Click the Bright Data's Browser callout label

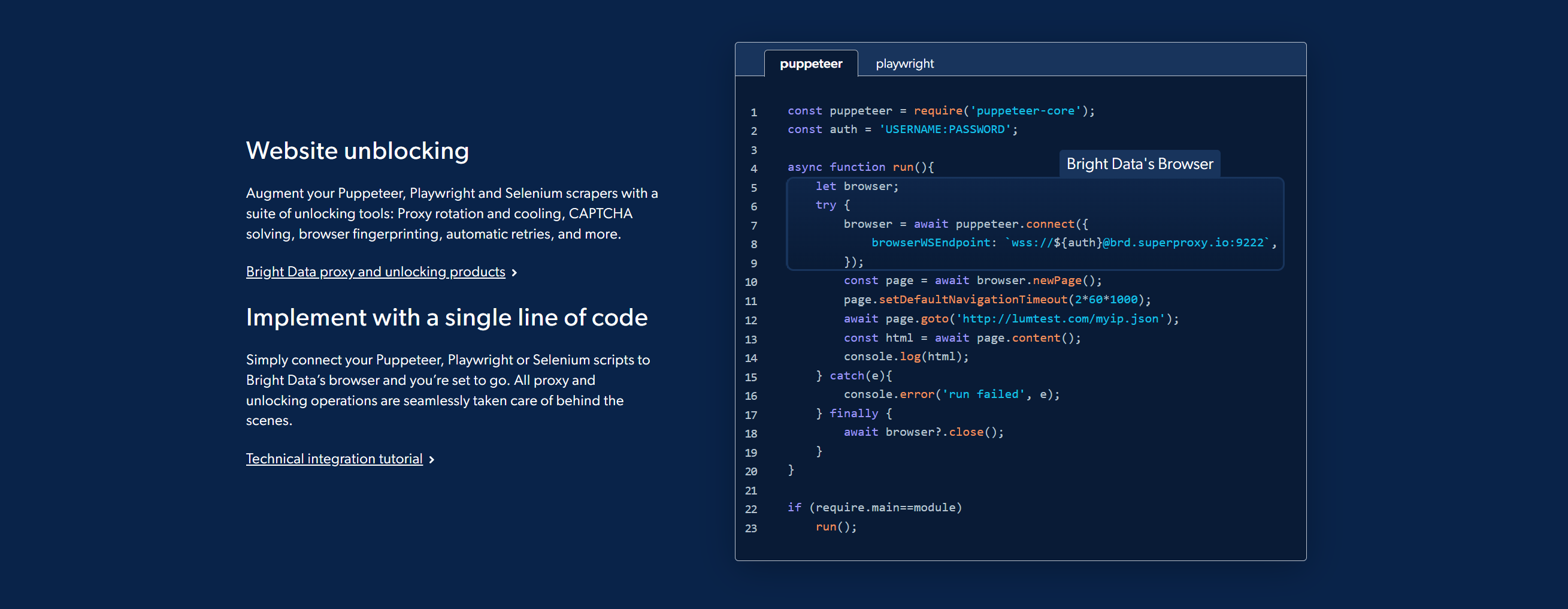(x=1139, y=164)
